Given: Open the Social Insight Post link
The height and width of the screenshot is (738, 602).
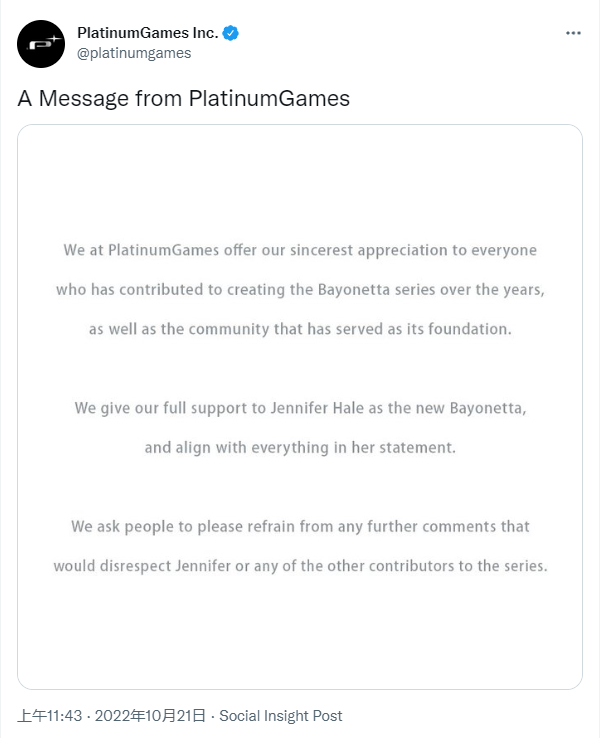Looking at the screenshot, I should coord(281,716).
